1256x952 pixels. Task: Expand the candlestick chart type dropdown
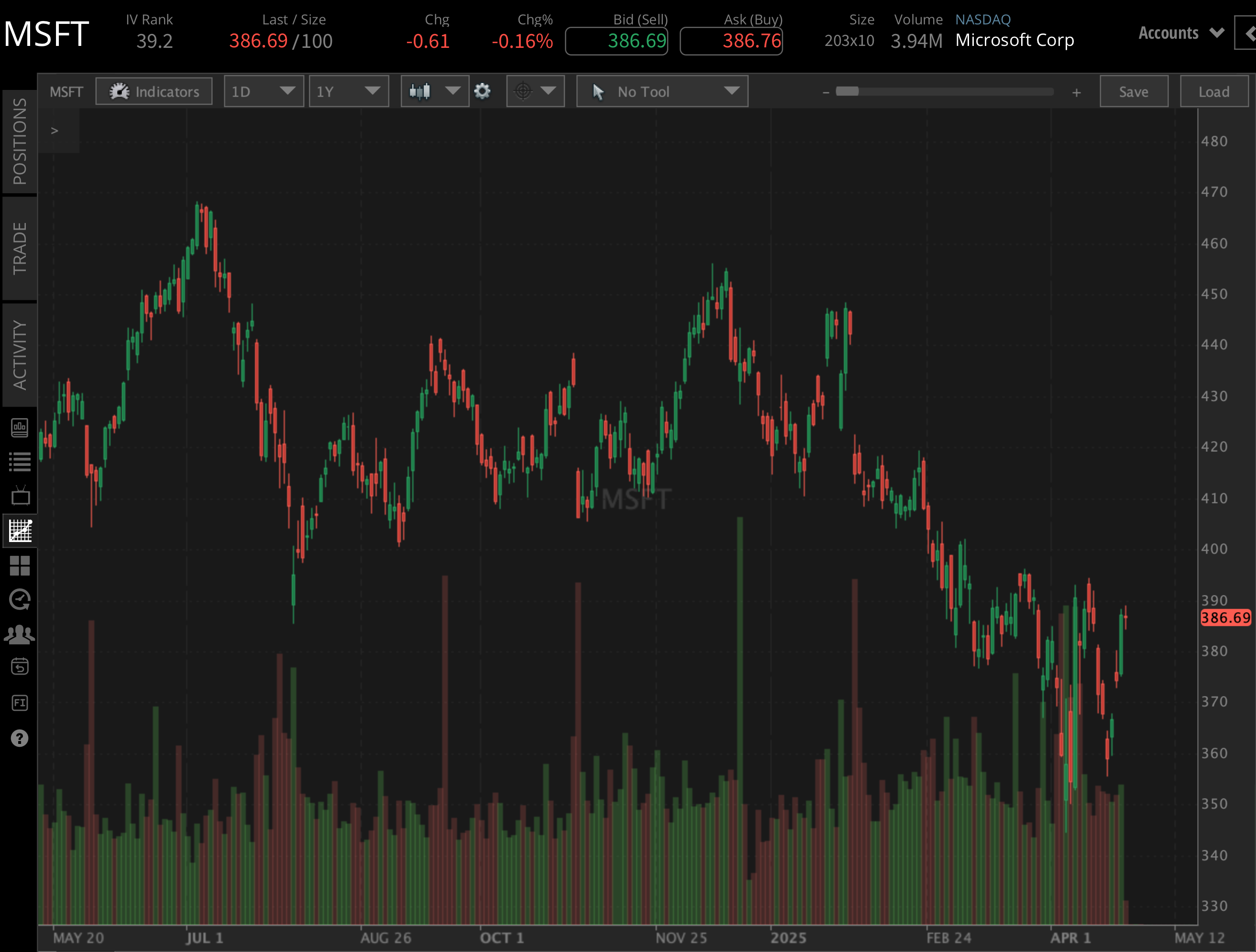(434, 91)
